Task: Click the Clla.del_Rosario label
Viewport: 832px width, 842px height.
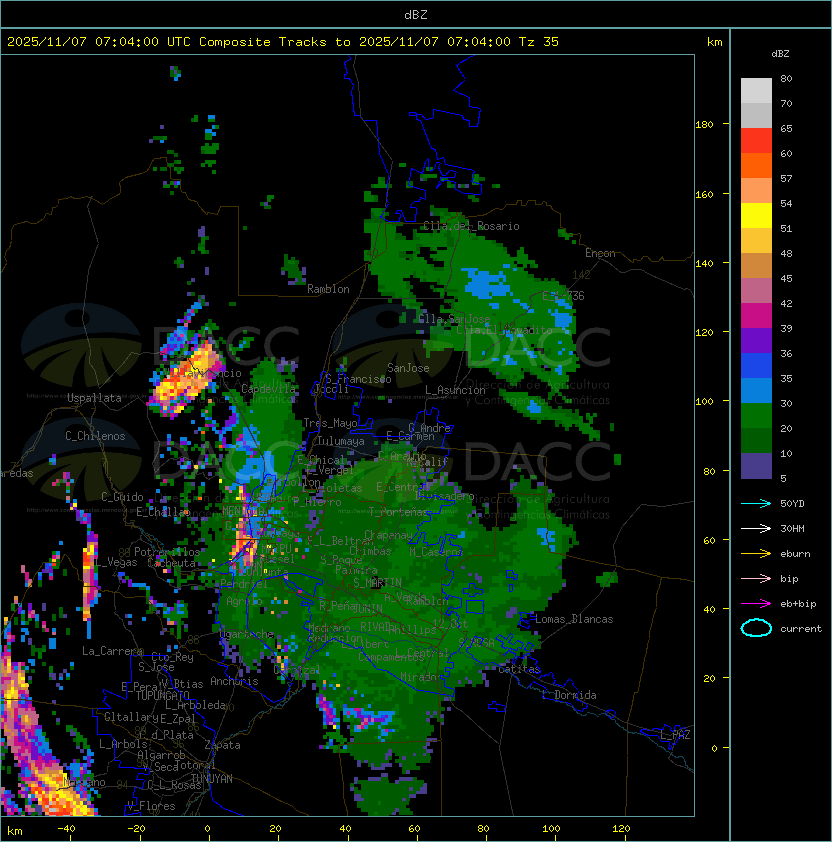Action: tap(471, 226)
